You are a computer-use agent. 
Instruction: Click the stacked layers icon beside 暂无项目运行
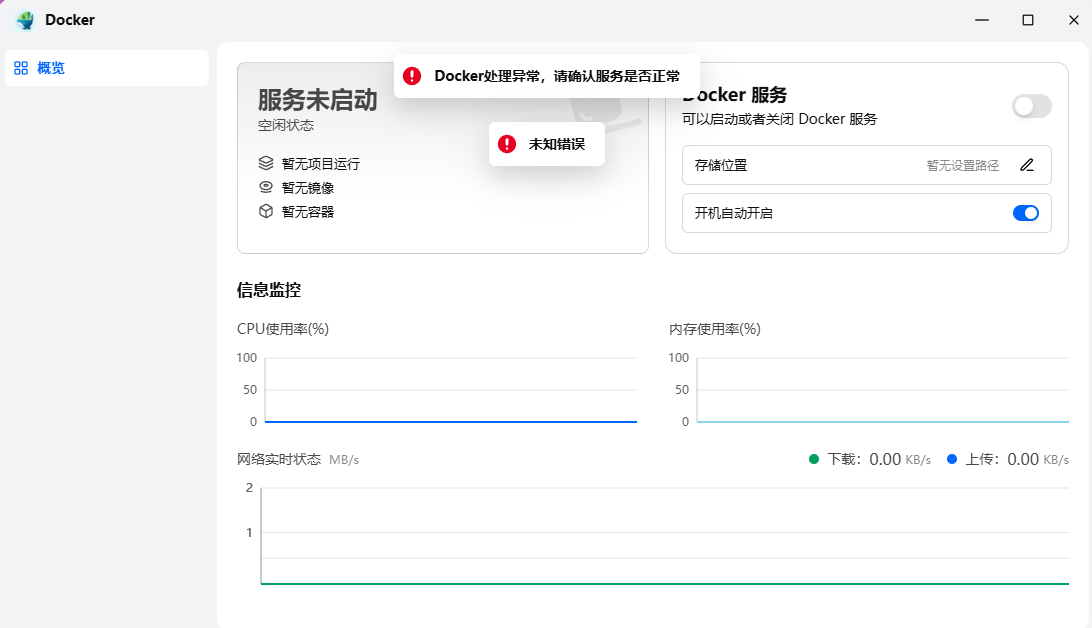[265, 163]
